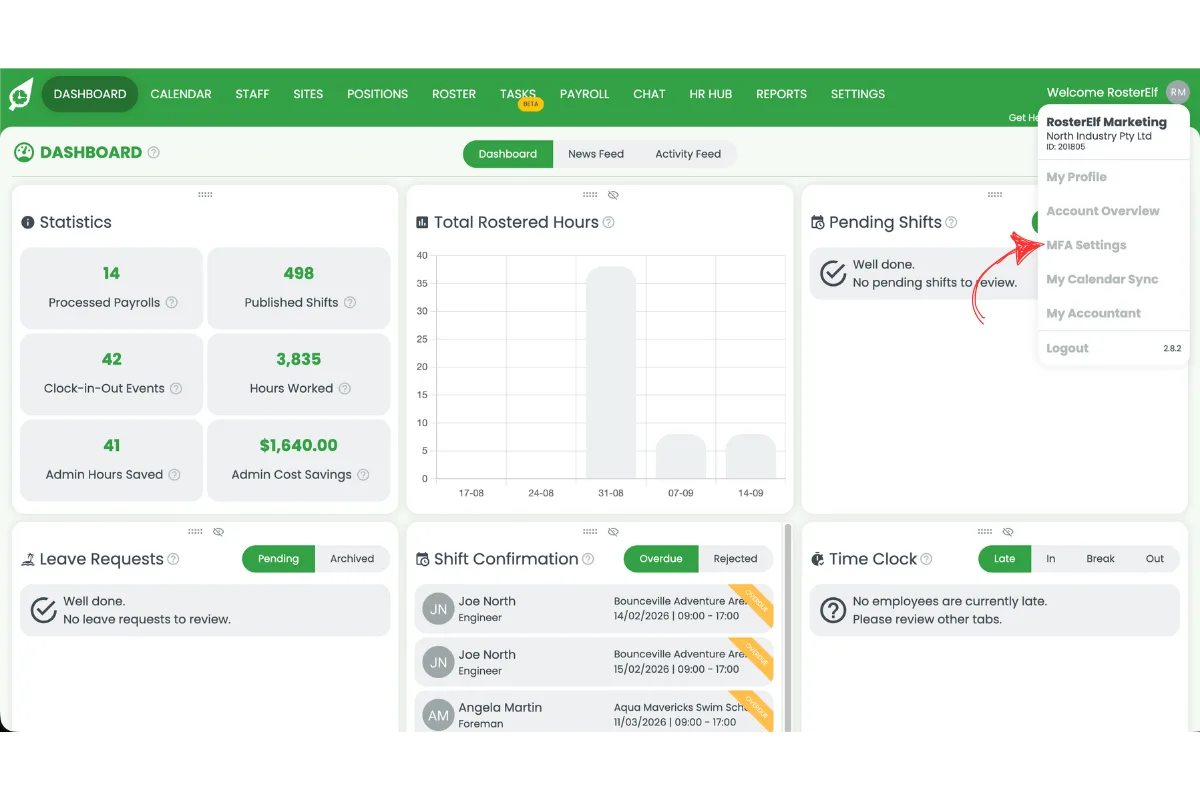Click the Statistics widget drag handle
The width and height of the screenshot is (1200, 800).
205,195
